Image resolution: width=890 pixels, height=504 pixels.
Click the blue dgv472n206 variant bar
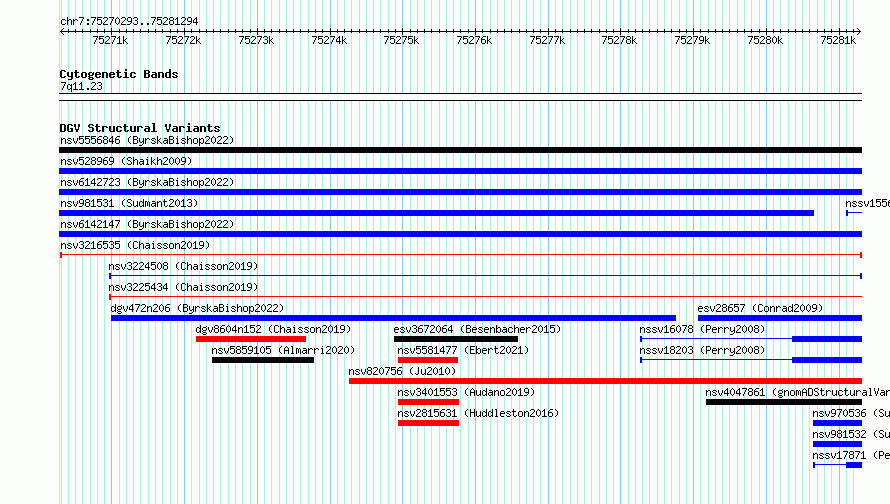393,318
